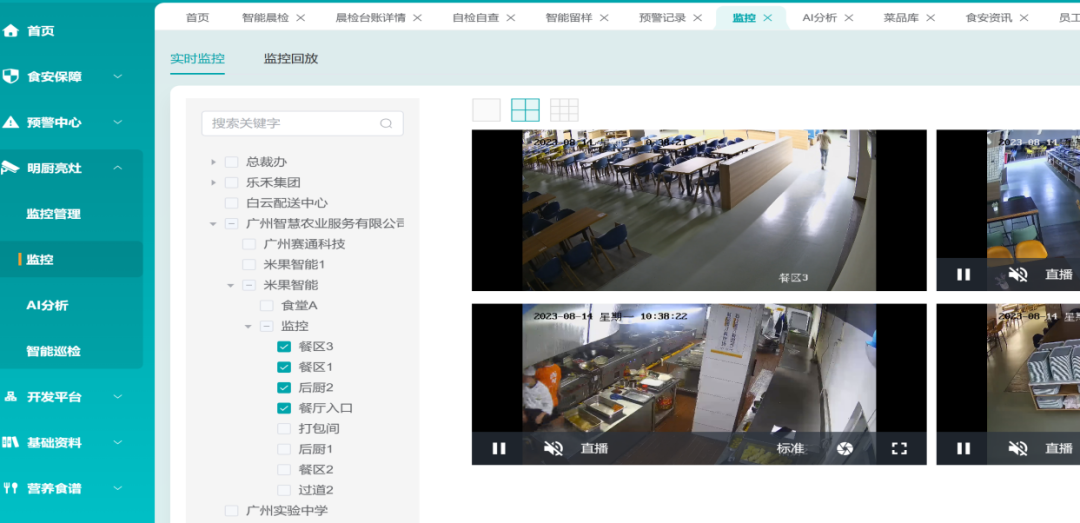
Task: Expand the 总裁办 tree node
Action: click(214, 162)
